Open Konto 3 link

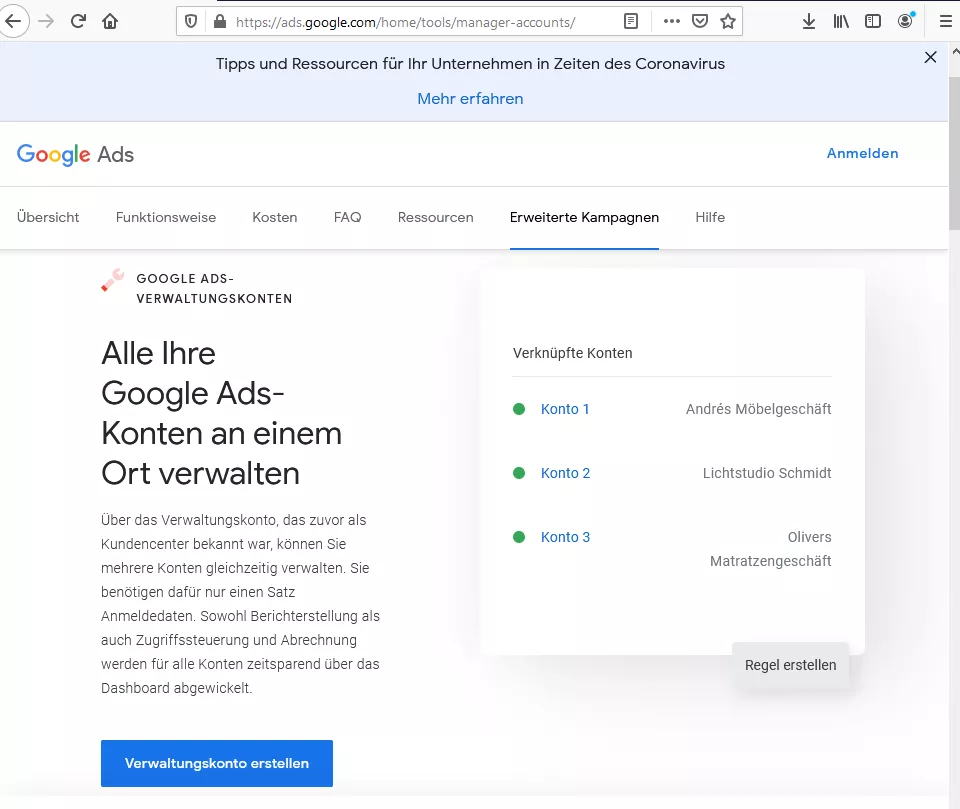565,537
